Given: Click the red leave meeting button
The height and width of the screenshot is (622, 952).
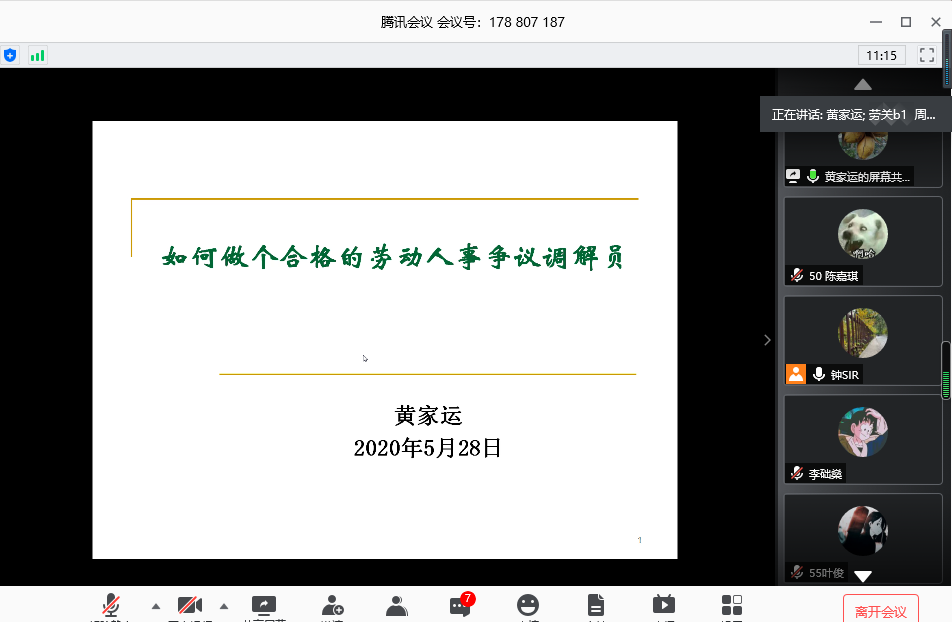Looking at the screenshot, I should [x=880, y=609].
